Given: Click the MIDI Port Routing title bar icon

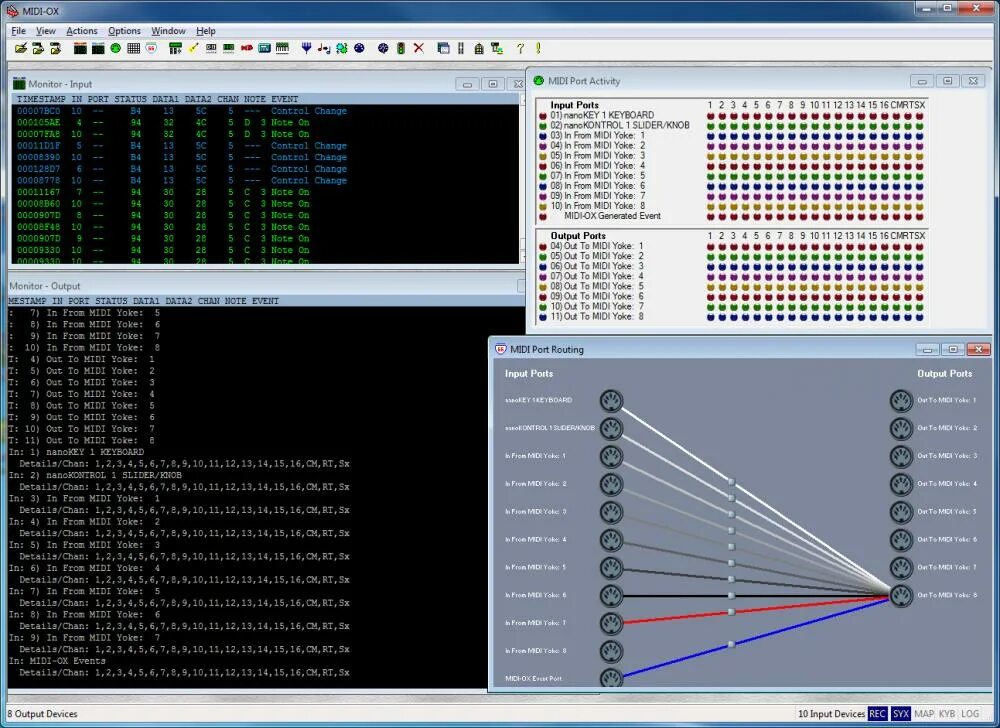Looking at the screenshot, I should [x=501, y=349].
